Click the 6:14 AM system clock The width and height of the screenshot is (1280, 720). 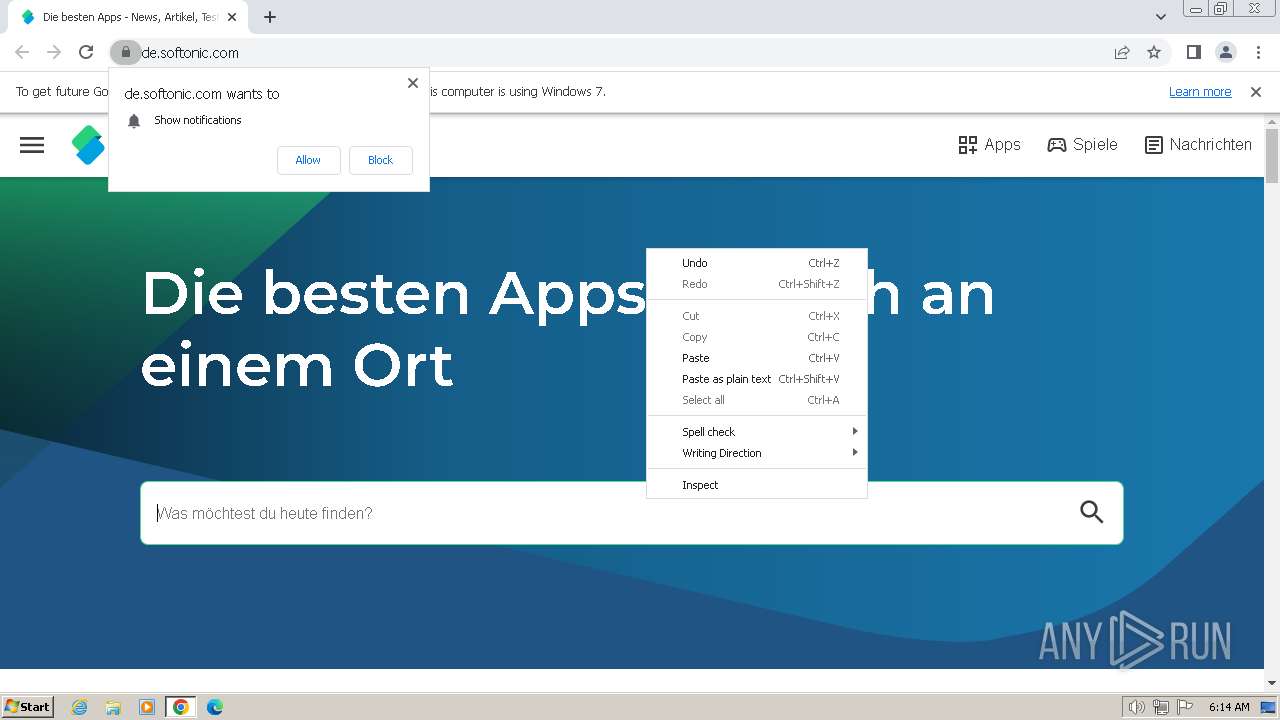click(x=1229, y=707)
